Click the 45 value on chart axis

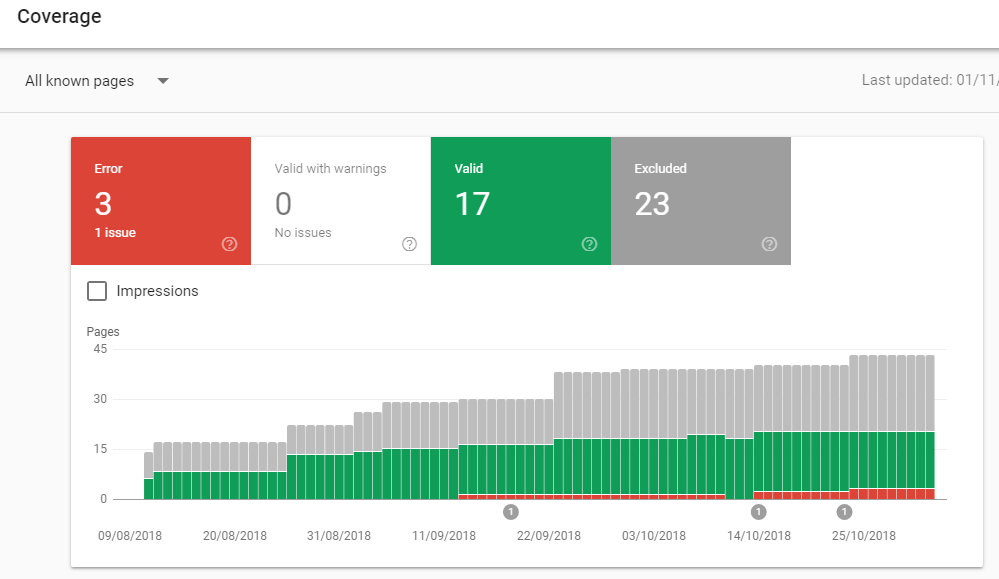100,349
